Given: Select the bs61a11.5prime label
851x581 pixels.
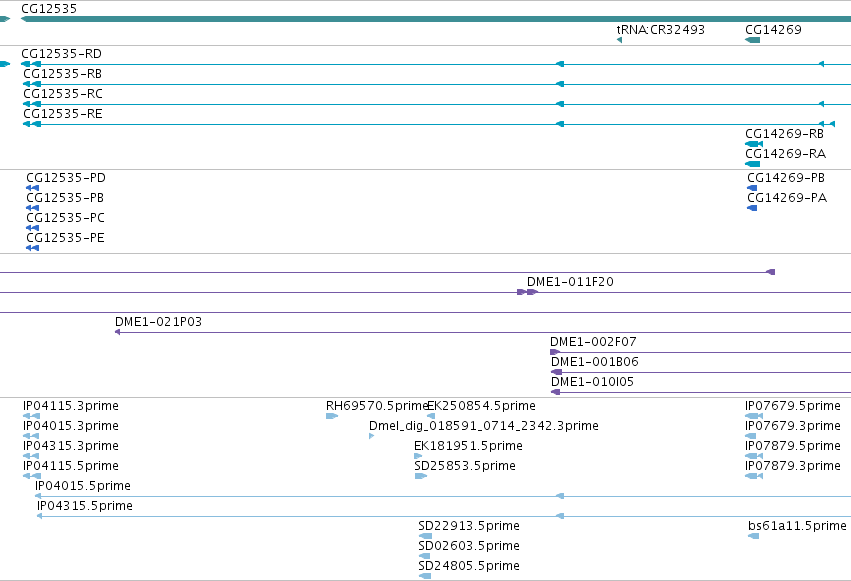Looking at the screenshot, I should coord(797,526).
